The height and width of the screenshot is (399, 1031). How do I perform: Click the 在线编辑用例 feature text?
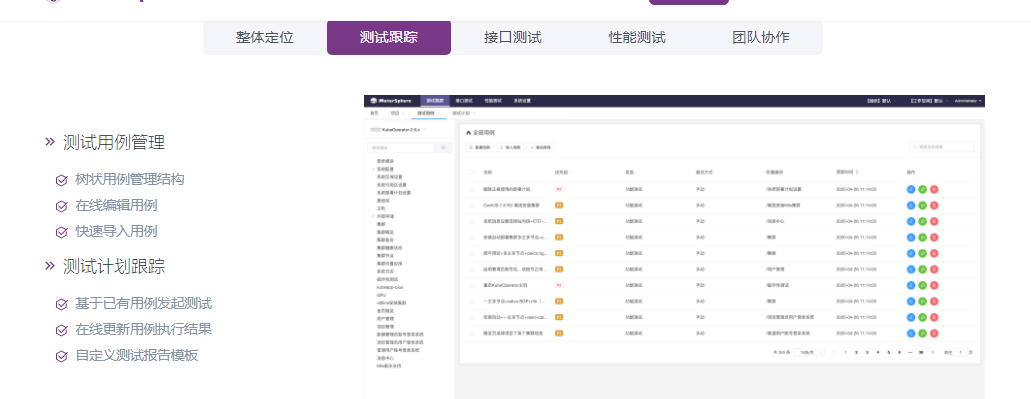pos(116,206)
